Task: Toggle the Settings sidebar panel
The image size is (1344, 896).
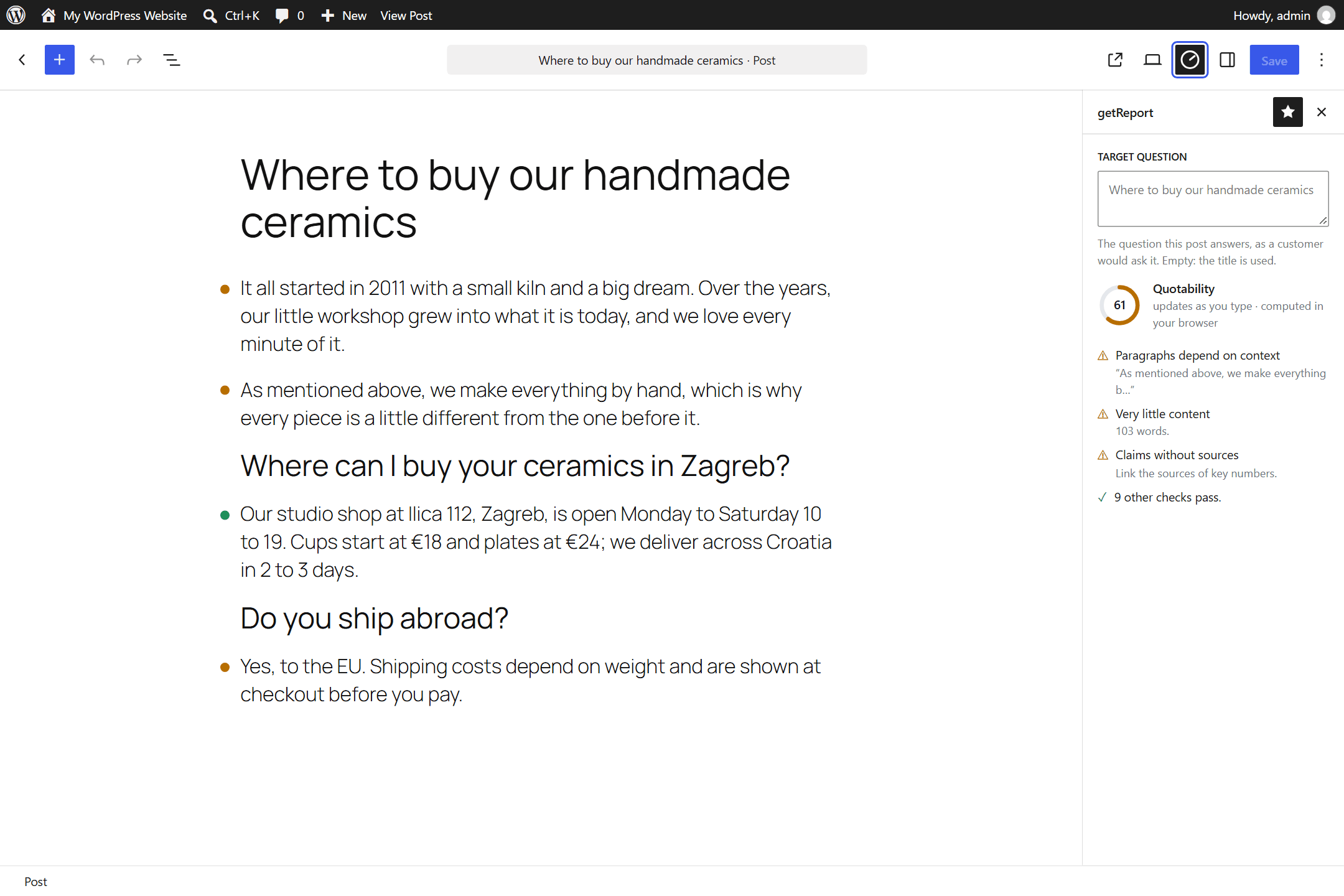Action: (x=1227, y=60)
